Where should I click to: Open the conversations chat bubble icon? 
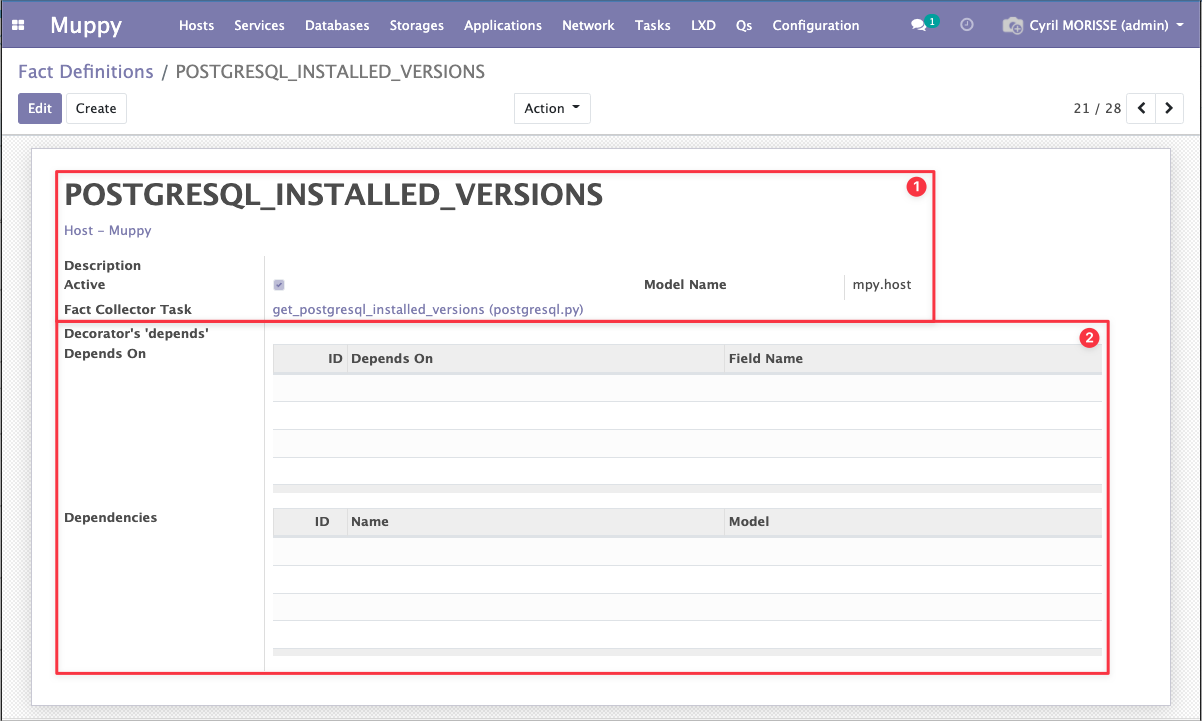point(918,25)
